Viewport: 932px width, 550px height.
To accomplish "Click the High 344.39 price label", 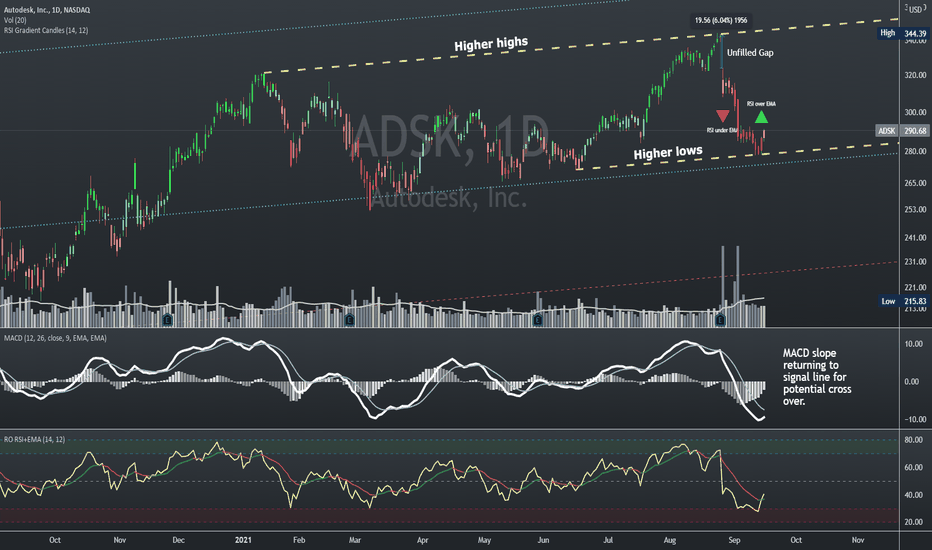I will [903, 33].
